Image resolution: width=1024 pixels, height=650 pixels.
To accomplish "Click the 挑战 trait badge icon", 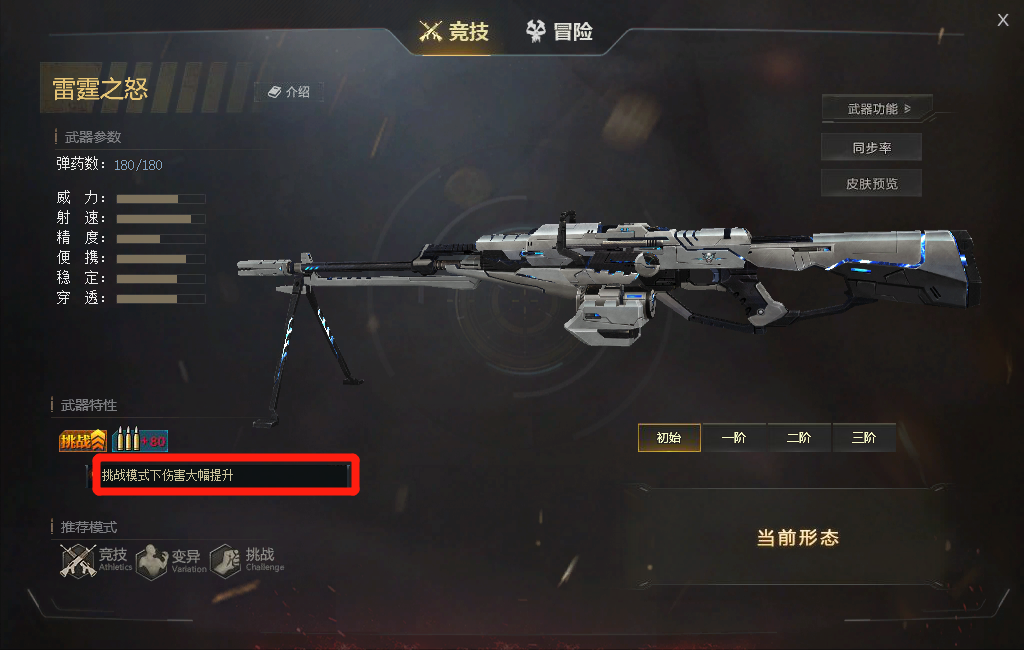I will [82, 441].
